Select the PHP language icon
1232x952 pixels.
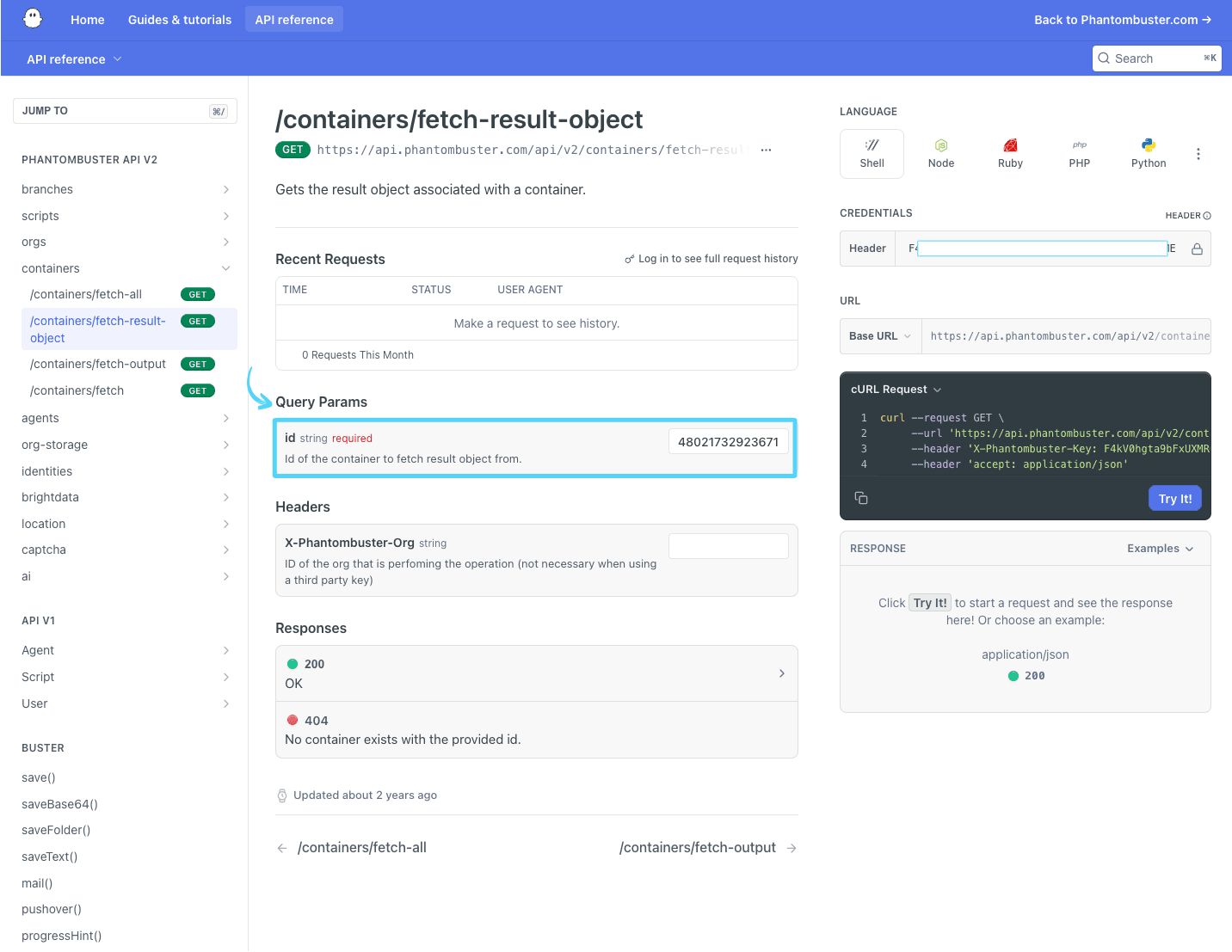tap(1079, 145)
